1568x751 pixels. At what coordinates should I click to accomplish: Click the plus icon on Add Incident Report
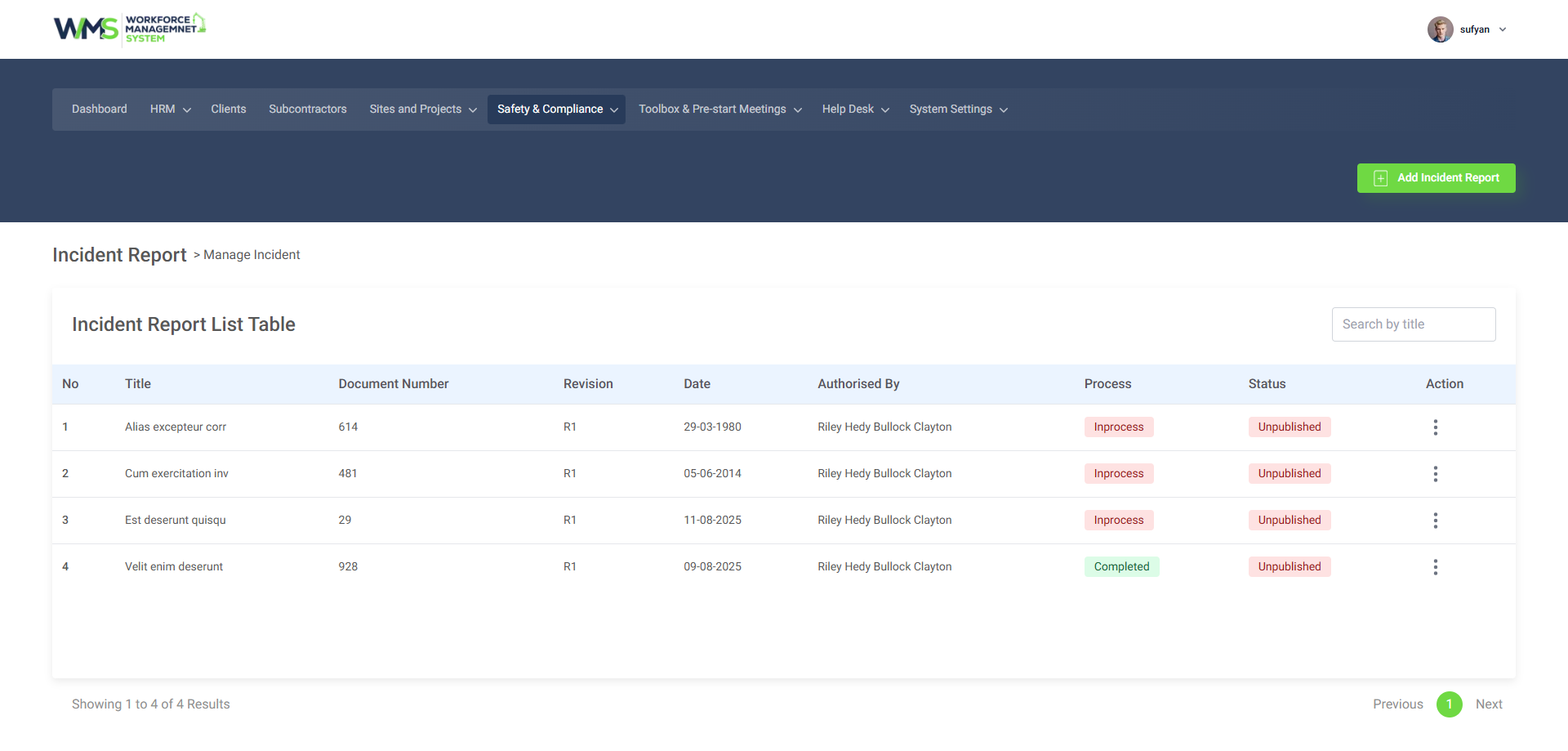pos(1380,178)
